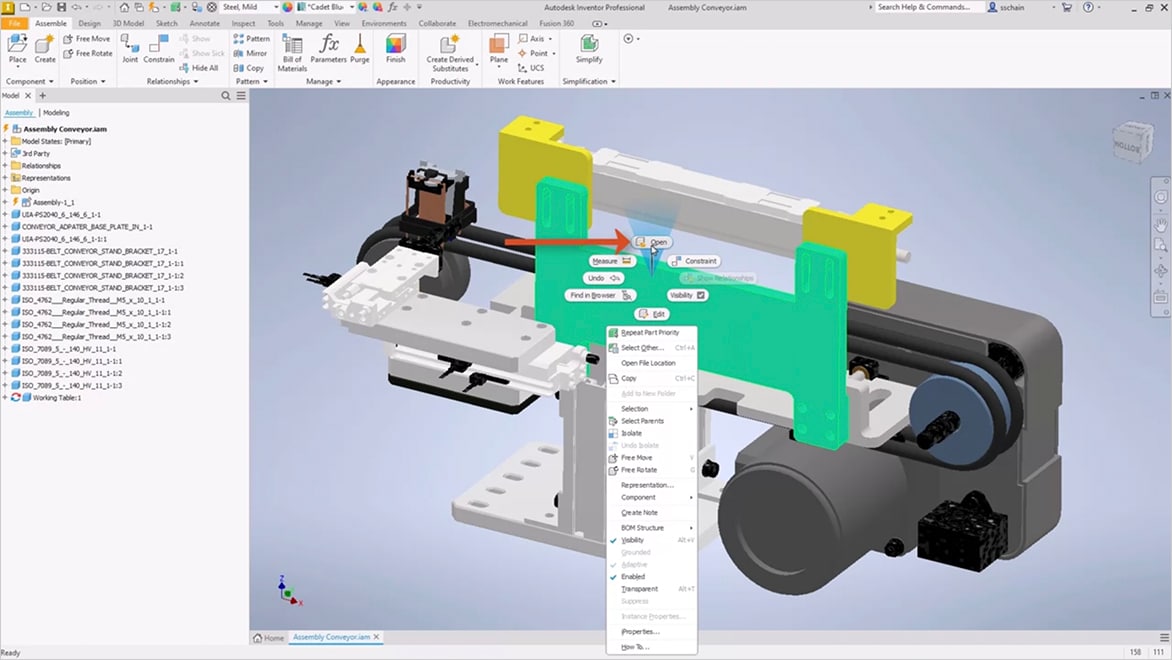The height and width of the screenshot is (660, 1172).
Task: Expand the Origin folder in browser
Action: click(x=5, y=190)
